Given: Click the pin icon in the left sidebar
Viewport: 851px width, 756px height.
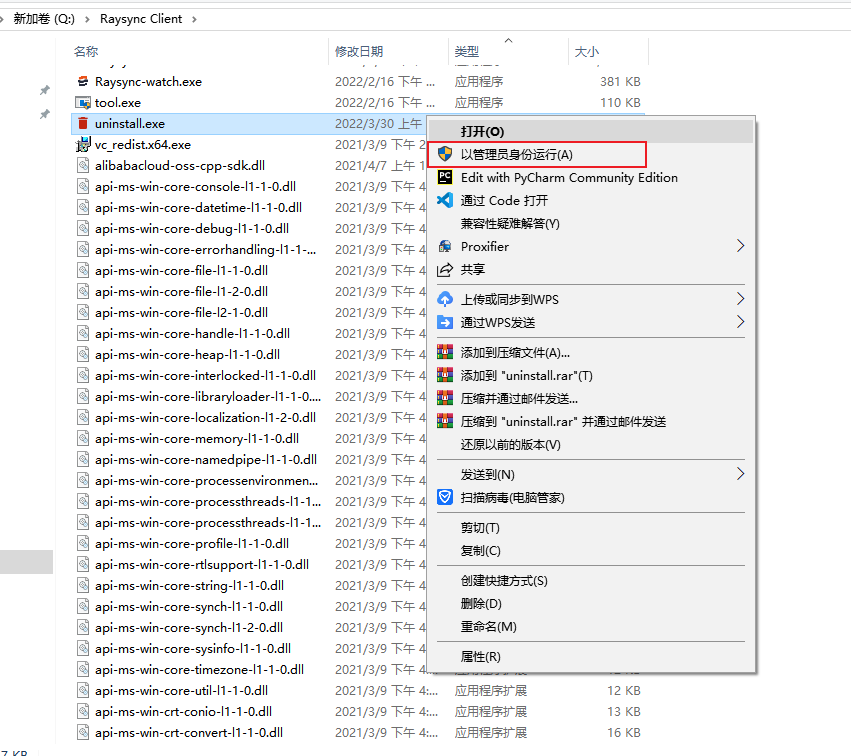Looking at the screenshot, I should [x=43, y=90].
